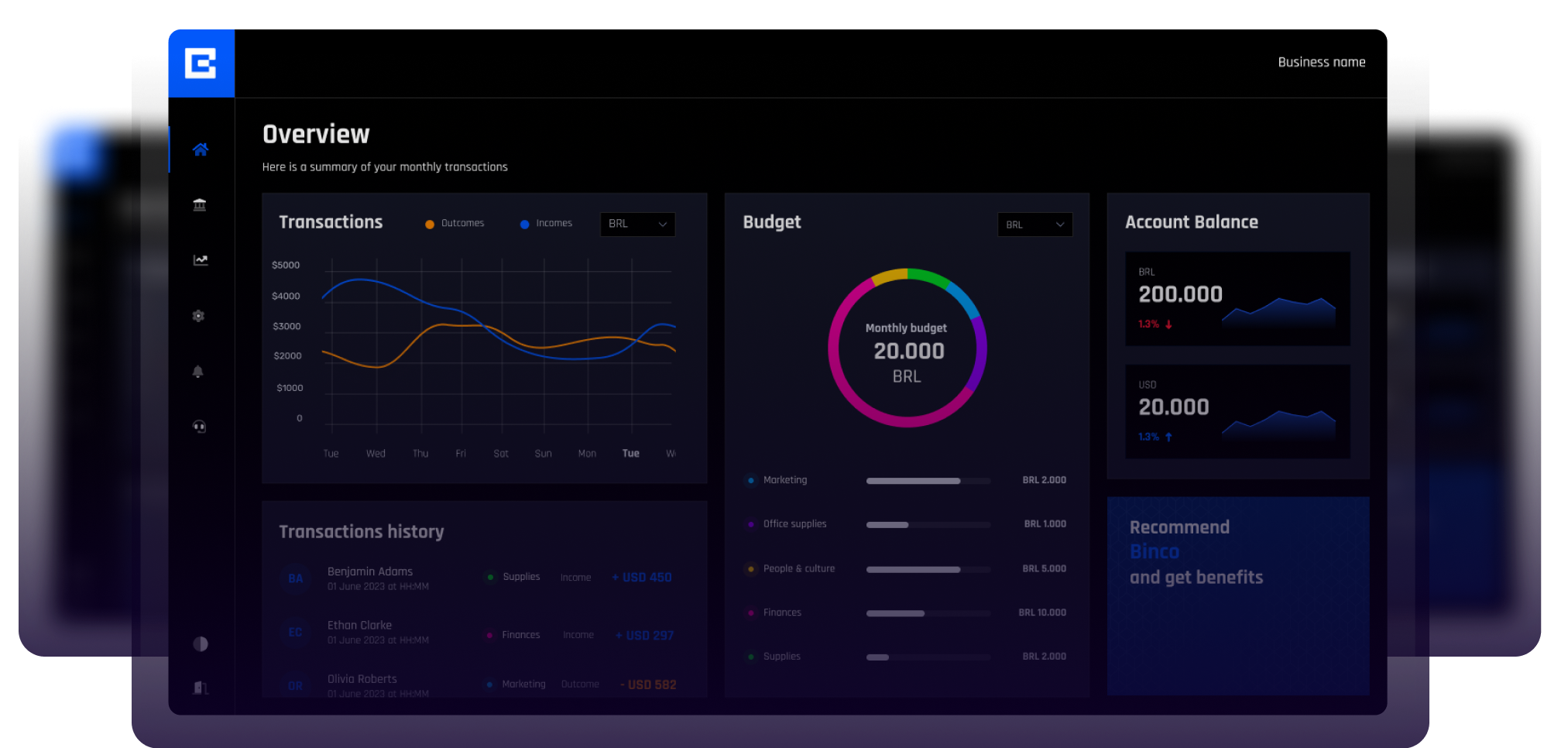
Task: Open the Home page in the sidebar
Action: click(201, 149)
